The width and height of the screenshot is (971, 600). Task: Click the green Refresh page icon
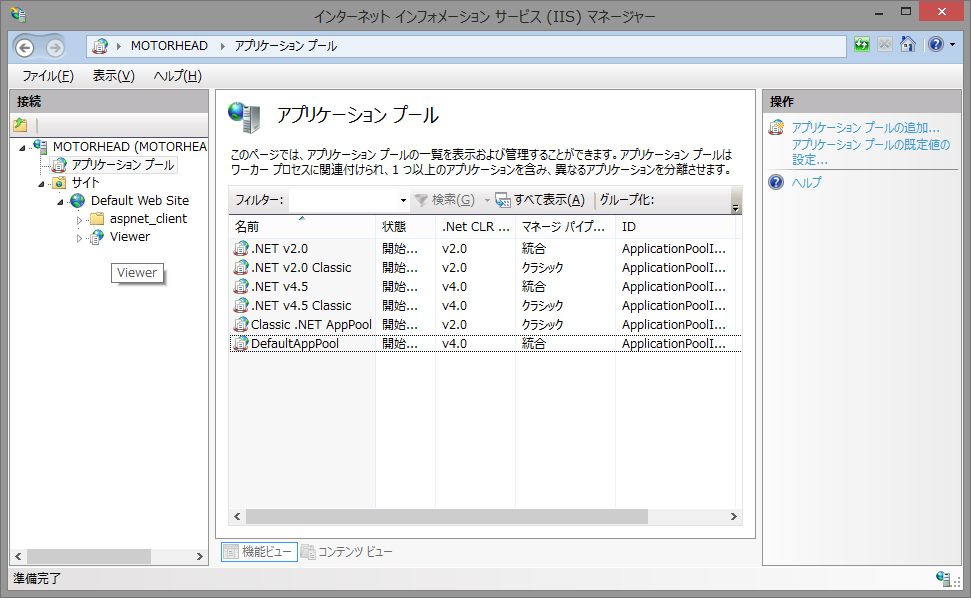coord(861,45)
